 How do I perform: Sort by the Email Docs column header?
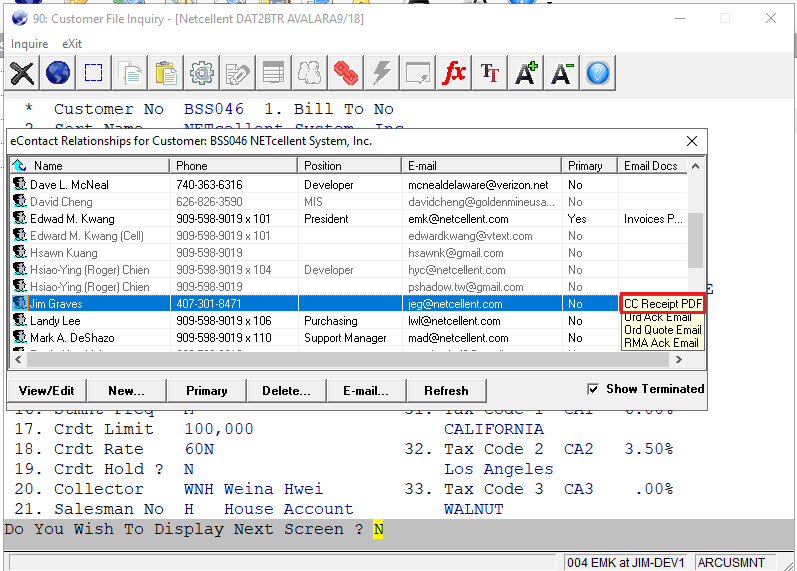[653, 166]
